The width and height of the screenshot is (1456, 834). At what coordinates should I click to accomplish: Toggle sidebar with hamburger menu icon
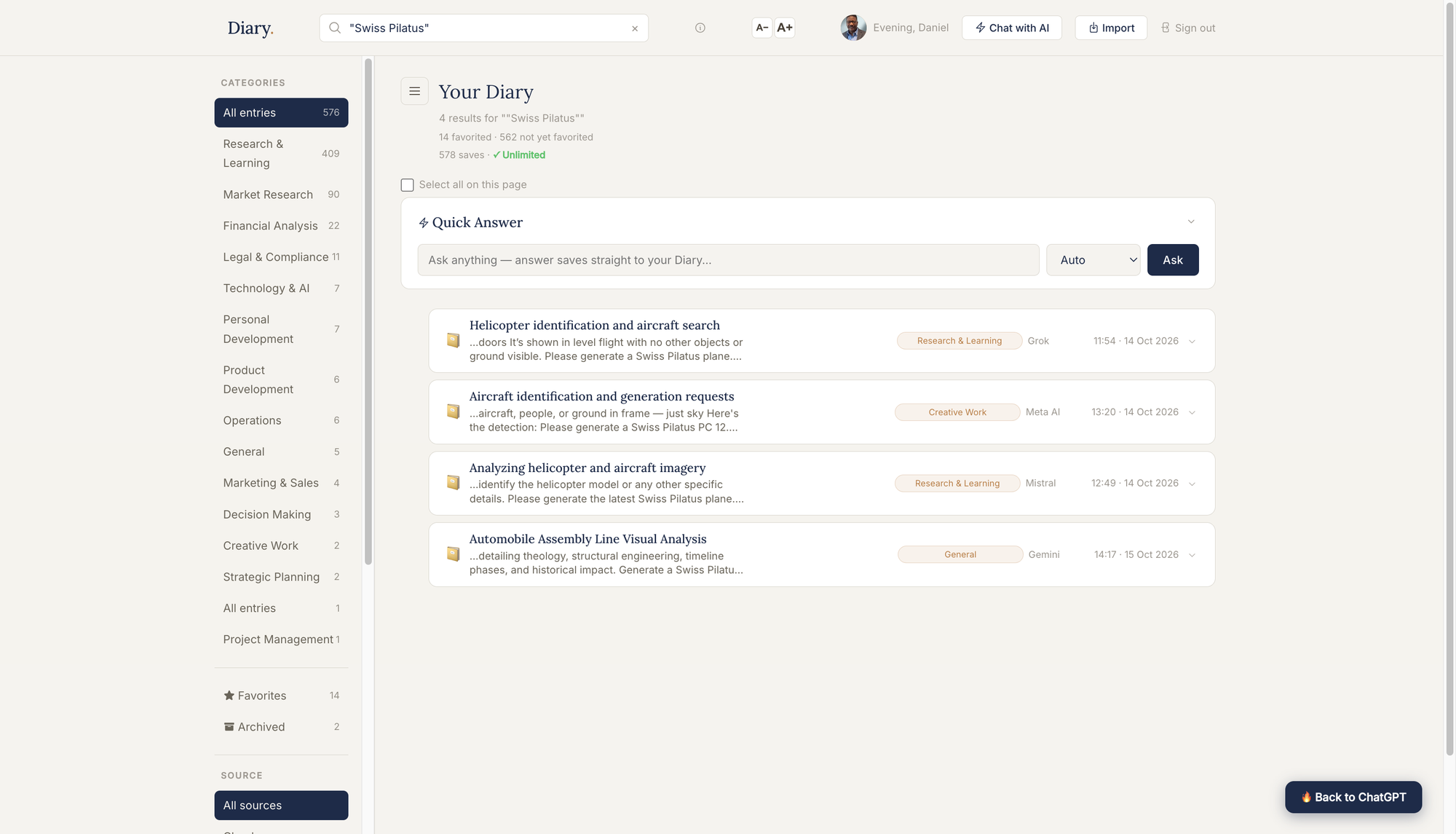click(414, 91)
